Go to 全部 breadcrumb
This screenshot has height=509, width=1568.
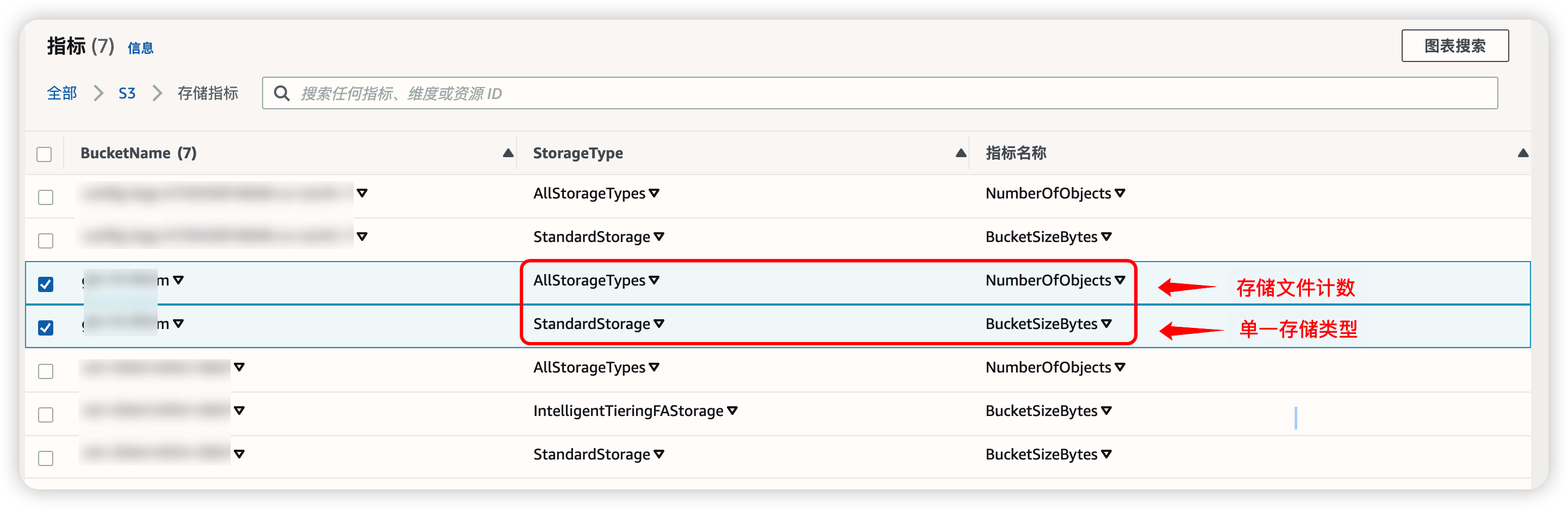[x=61, y=93]
